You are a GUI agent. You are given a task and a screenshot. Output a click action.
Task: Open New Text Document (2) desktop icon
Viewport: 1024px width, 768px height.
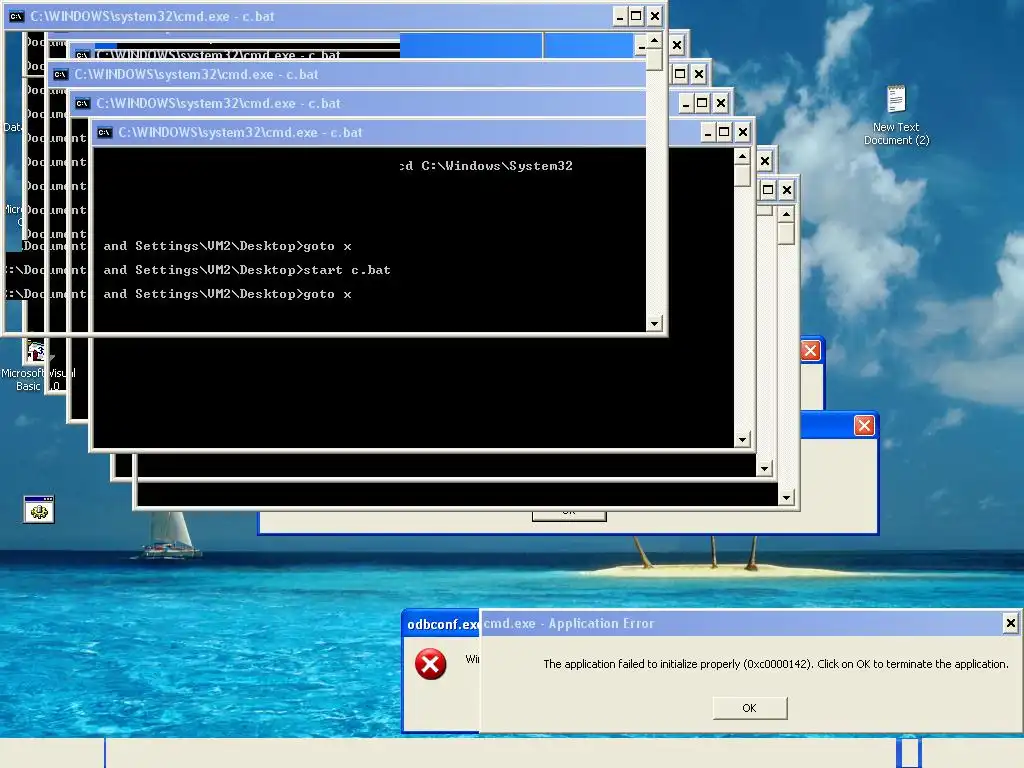pos(896,115)
